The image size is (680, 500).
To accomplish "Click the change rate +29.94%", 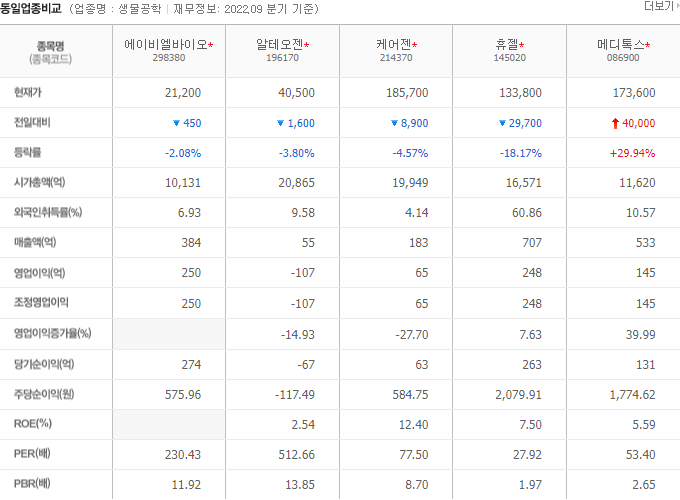I will (632, 153).
